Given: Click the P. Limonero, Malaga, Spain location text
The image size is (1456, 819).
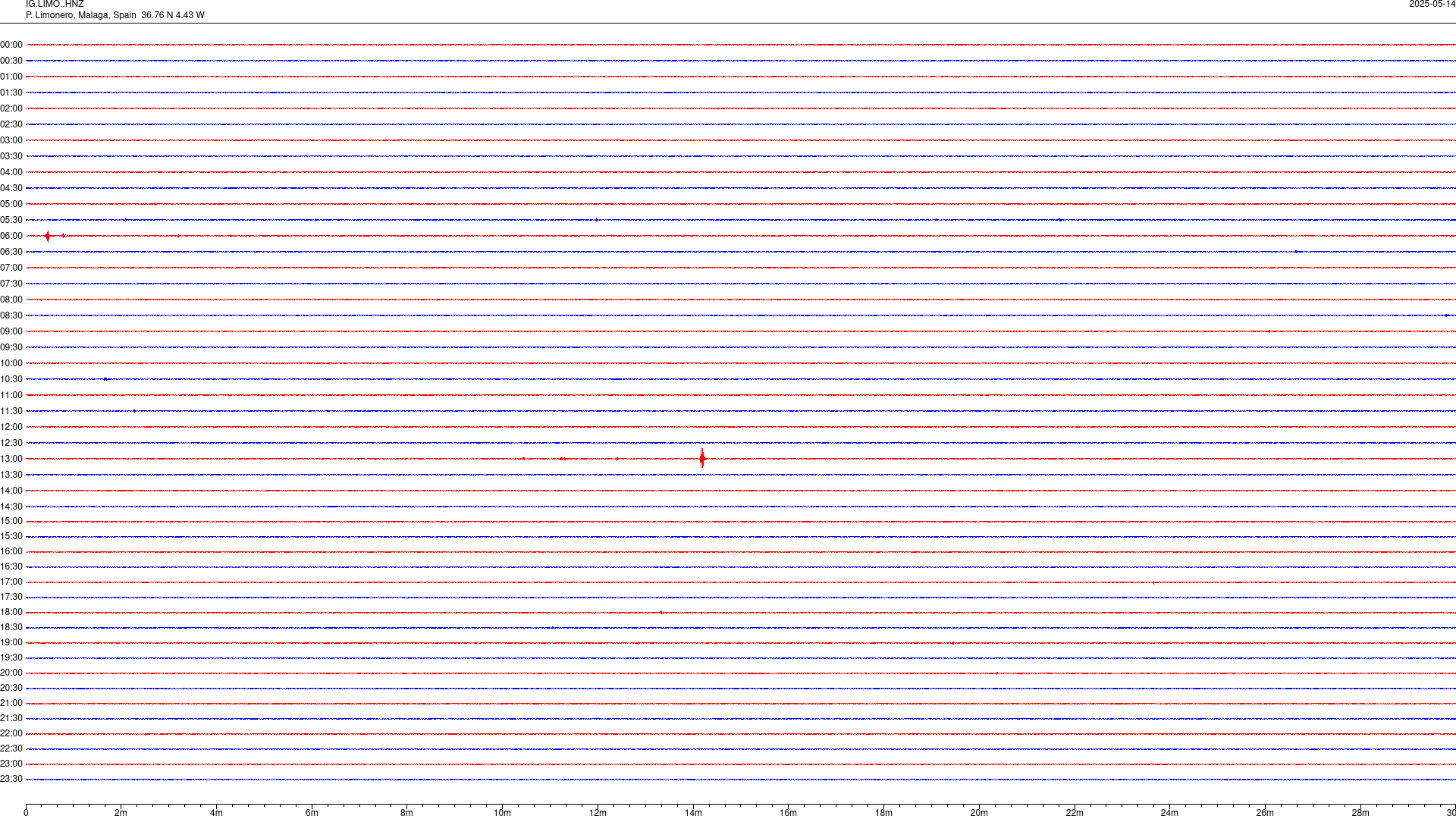Looking at the screenshot, I should pyautogui.click(x=81, y=15).
